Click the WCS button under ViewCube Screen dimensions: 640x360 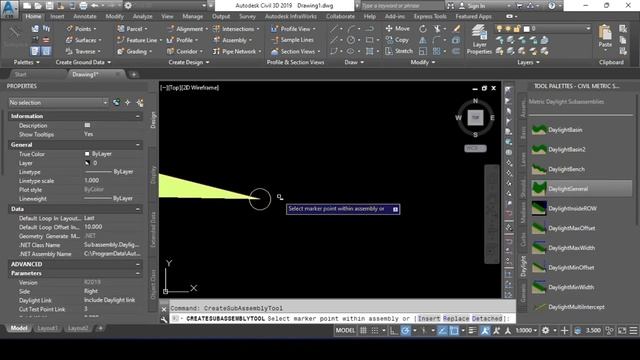click(x=475, y=148)
